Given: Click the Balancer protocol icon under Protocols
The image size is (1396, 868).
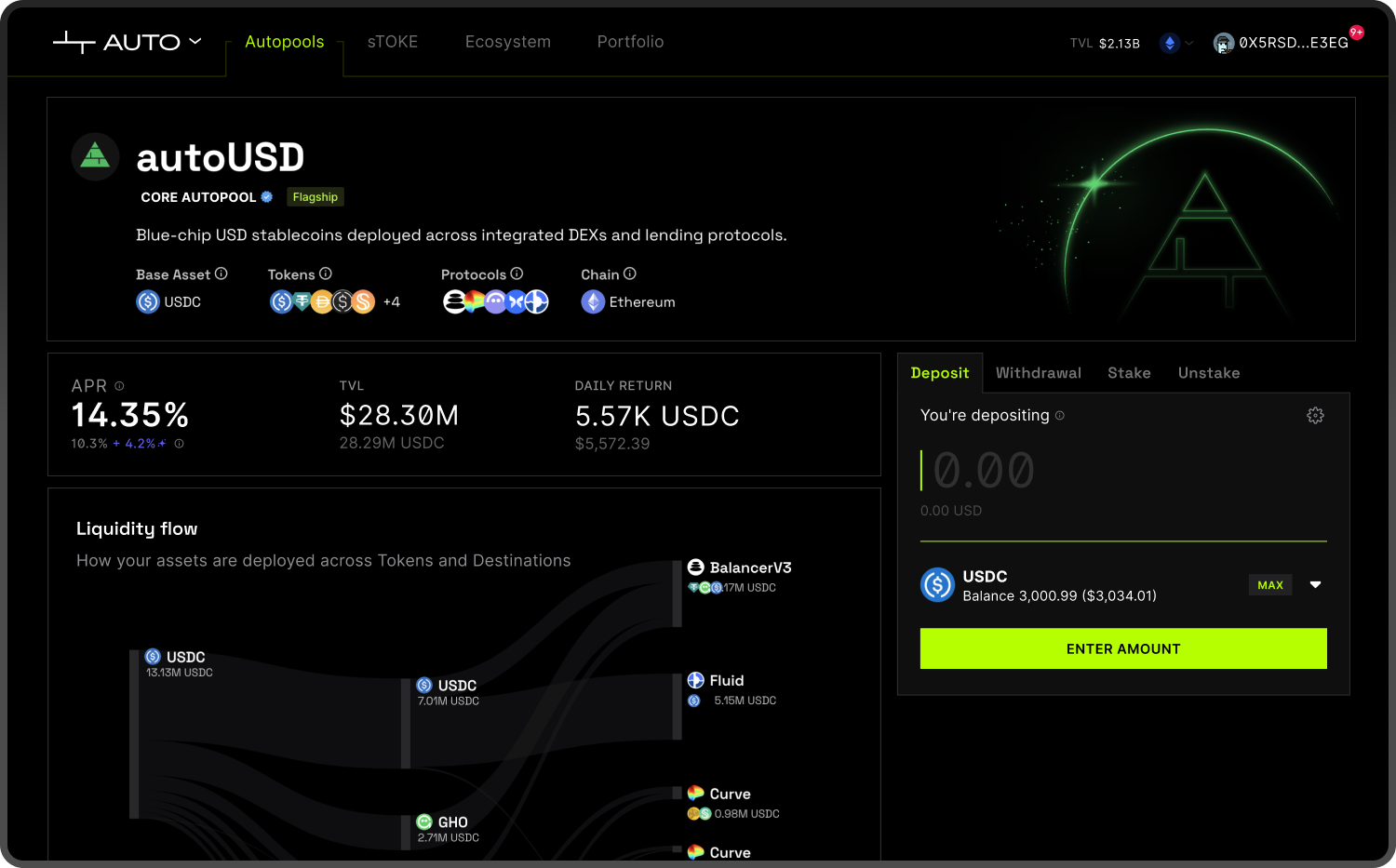Looking at the screenshot, I should point(452,301).
